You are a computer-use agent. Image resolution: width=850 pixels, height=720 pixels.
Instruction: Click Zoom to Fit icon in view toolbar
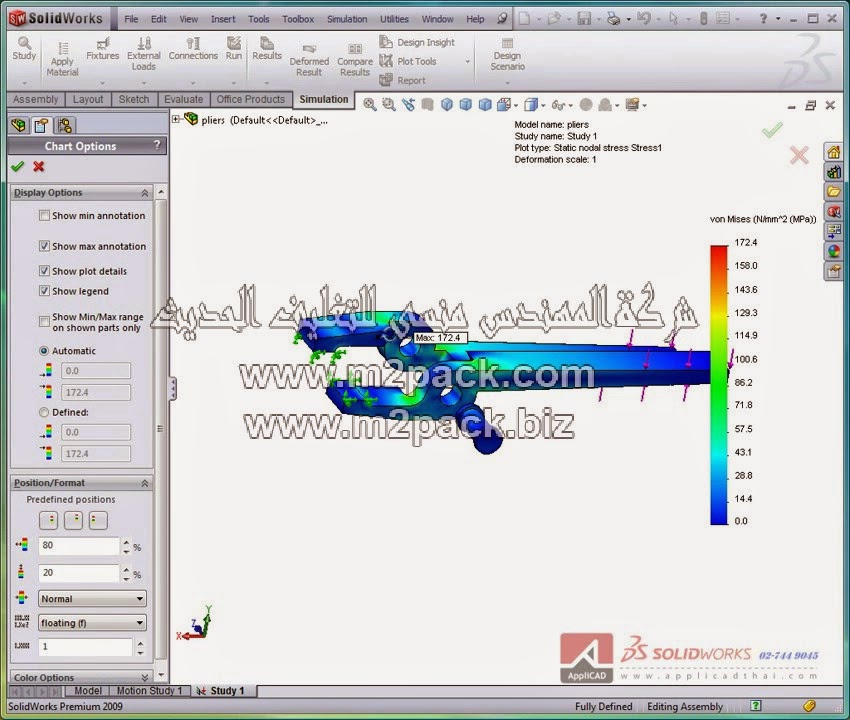pyautogui.click(x=370, y=105)
